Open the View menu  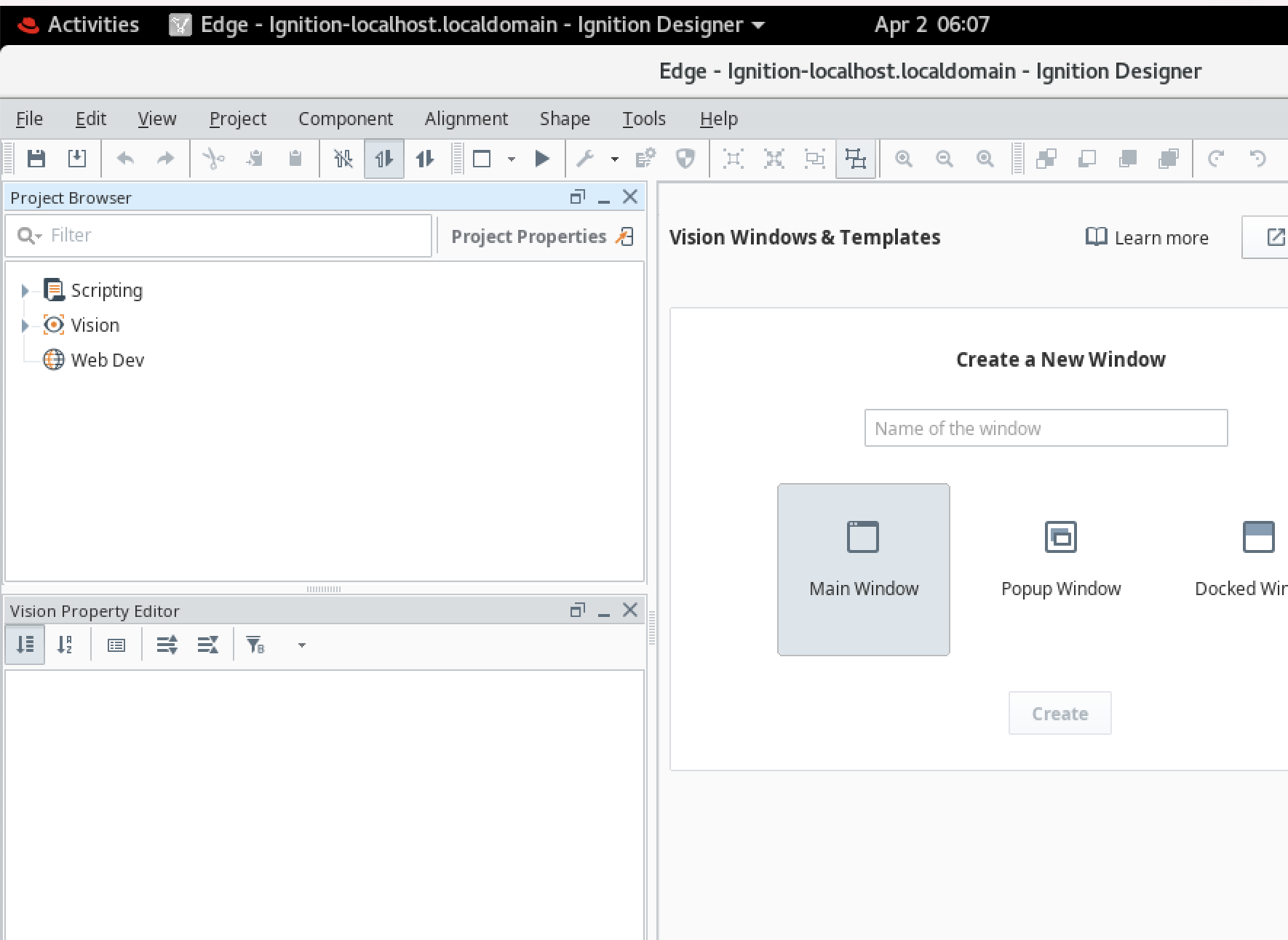(x=157, y=119)
